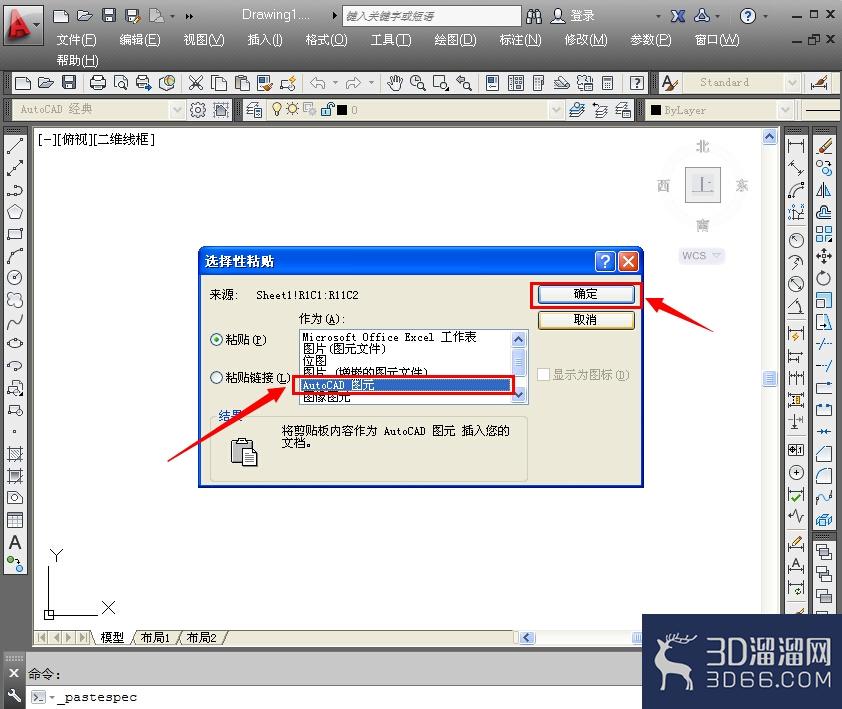Select the Mirror tool
Viewport: 842px width, 709px height.
click(823, 190)
